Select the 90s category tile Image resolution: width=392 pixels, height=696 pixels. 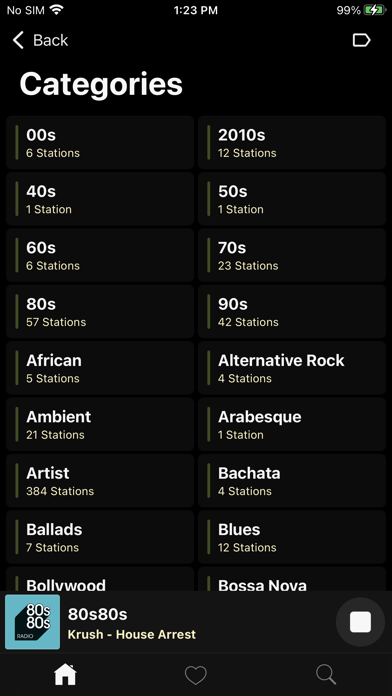tap(292, 312)
